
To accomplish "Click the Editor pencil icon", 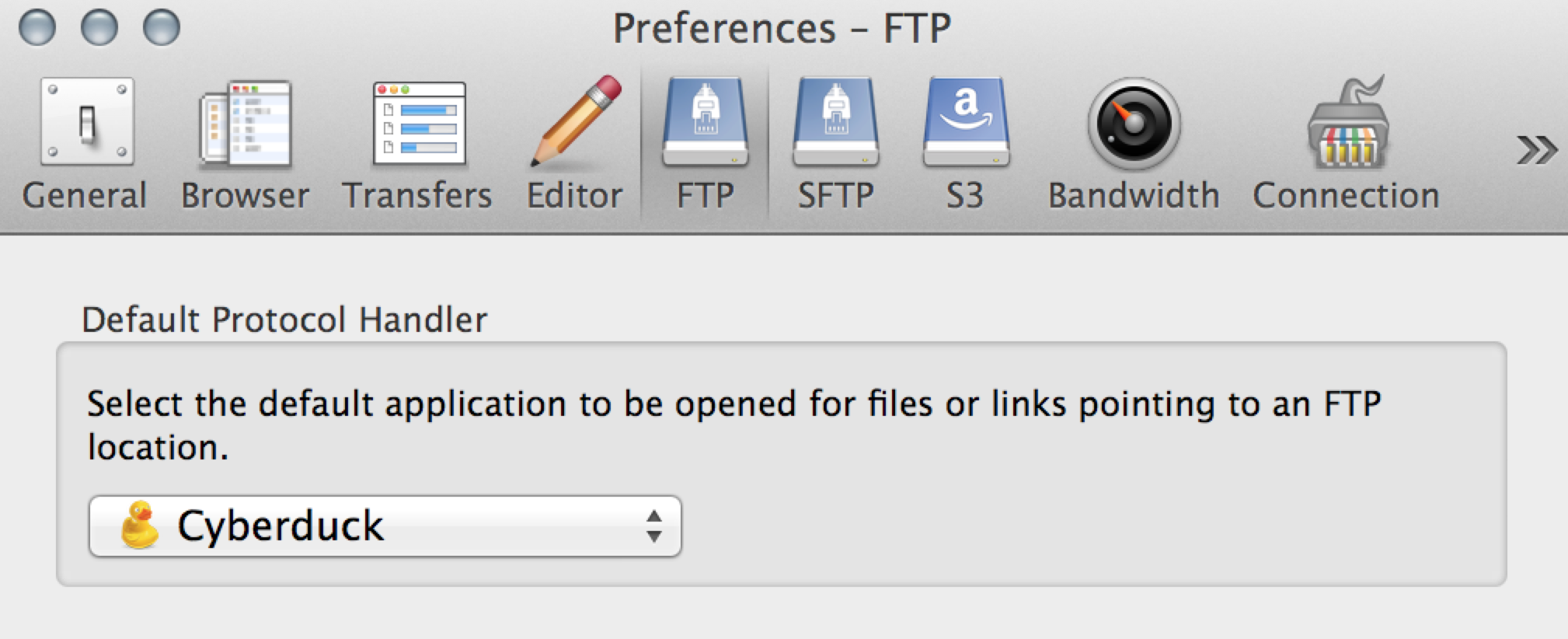I will coord(576,122).
